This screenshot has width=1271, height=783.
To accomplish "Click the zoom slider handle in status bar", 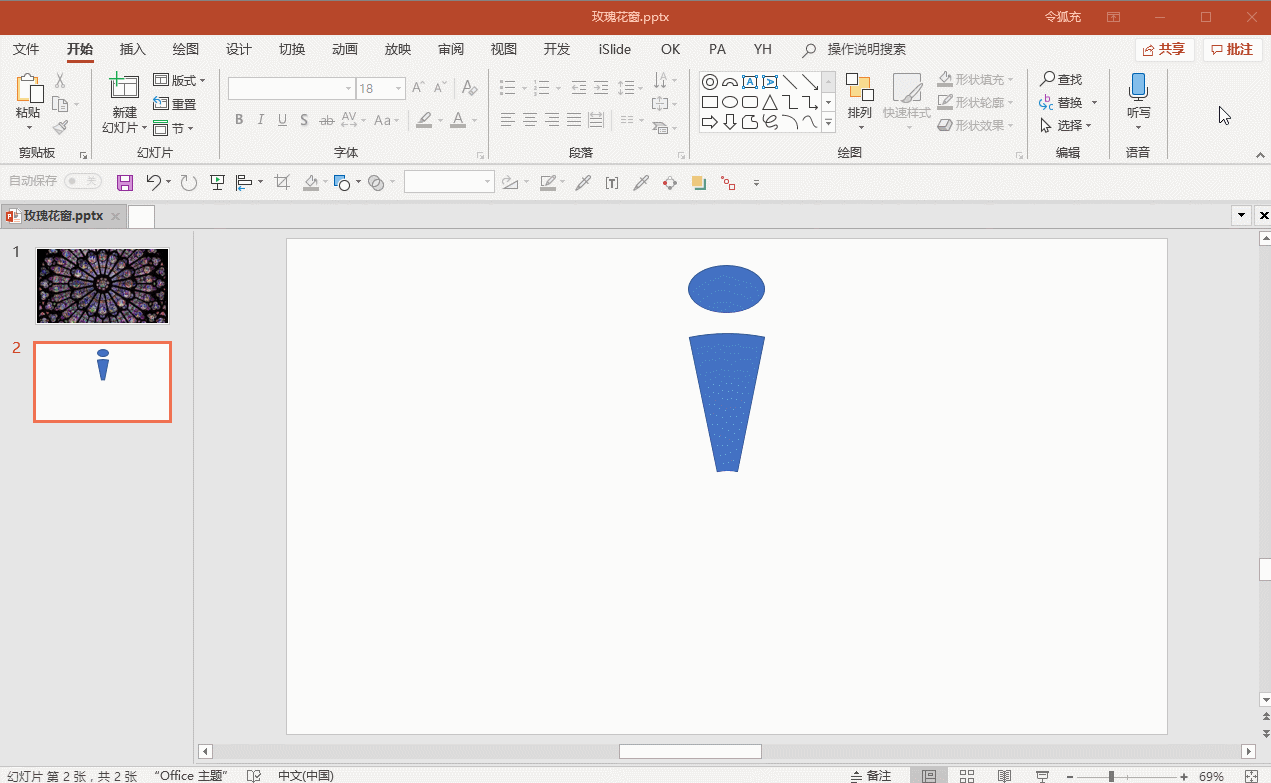I will (x=1111, y=776).
